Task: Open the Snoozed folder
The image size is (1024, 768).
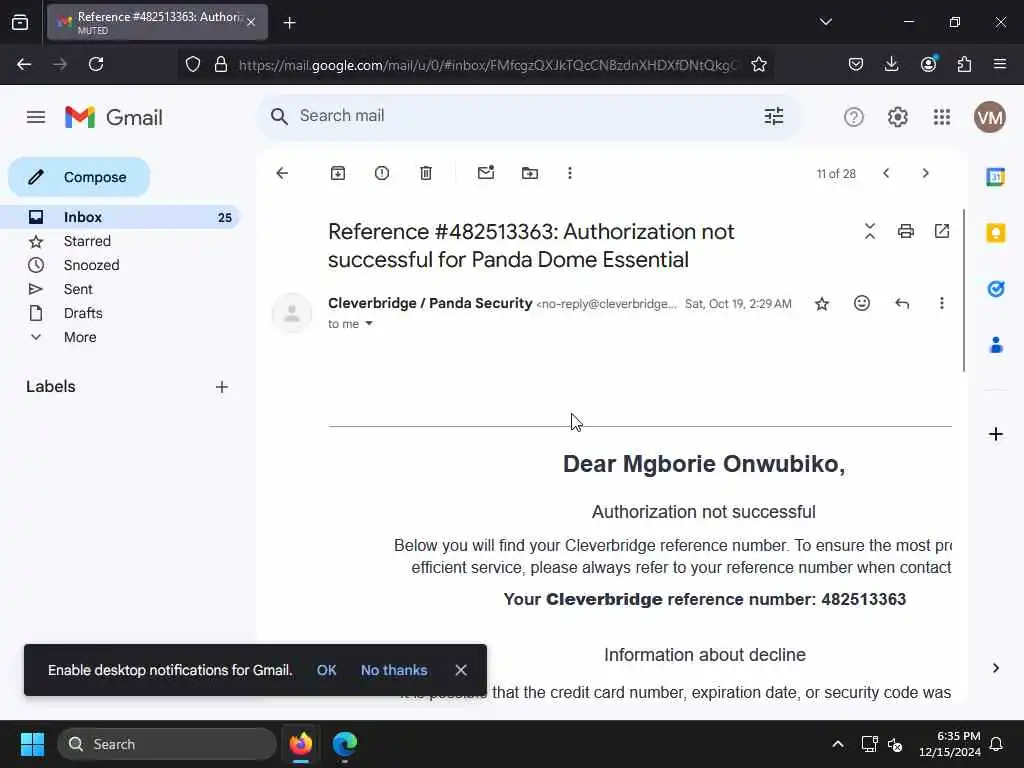Action: pyautogui.click(x=121, y=265)
